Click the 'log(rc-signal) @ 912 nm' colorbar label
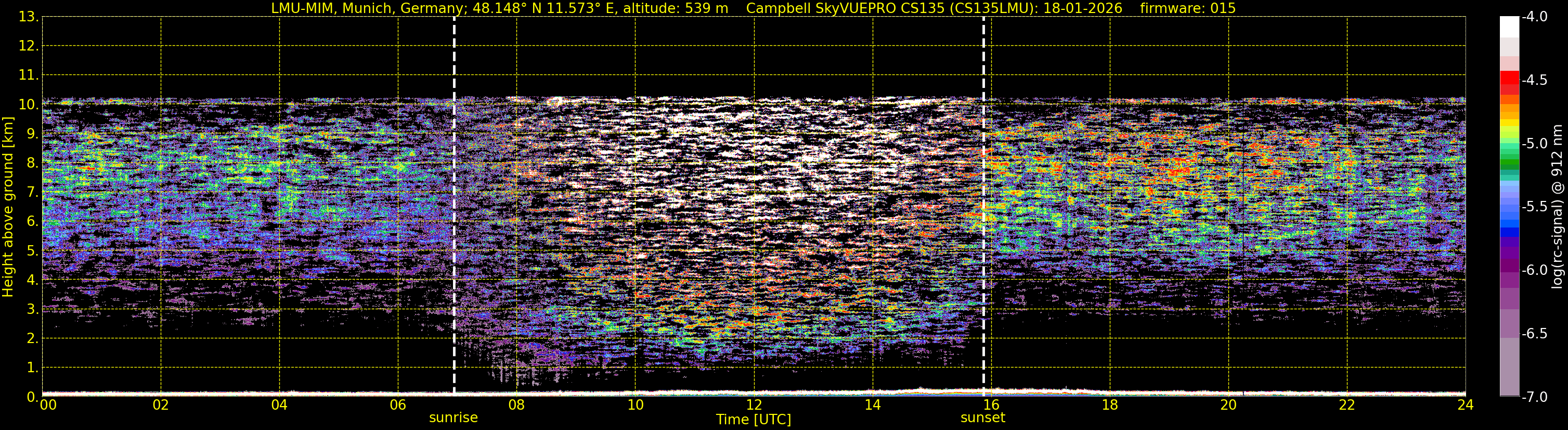The height and width of the screenshot is (430, 1568). [x=1557, y=207]
